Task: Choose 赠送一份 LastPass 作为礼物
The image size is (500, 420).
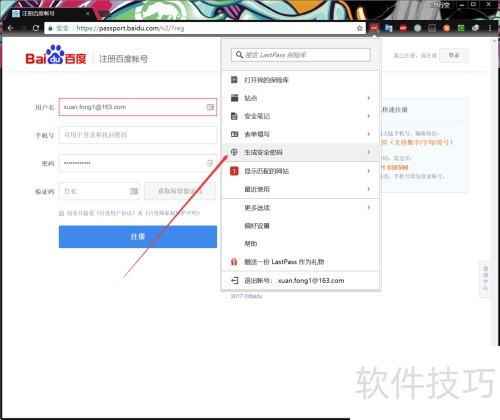Action: (301, 262)
